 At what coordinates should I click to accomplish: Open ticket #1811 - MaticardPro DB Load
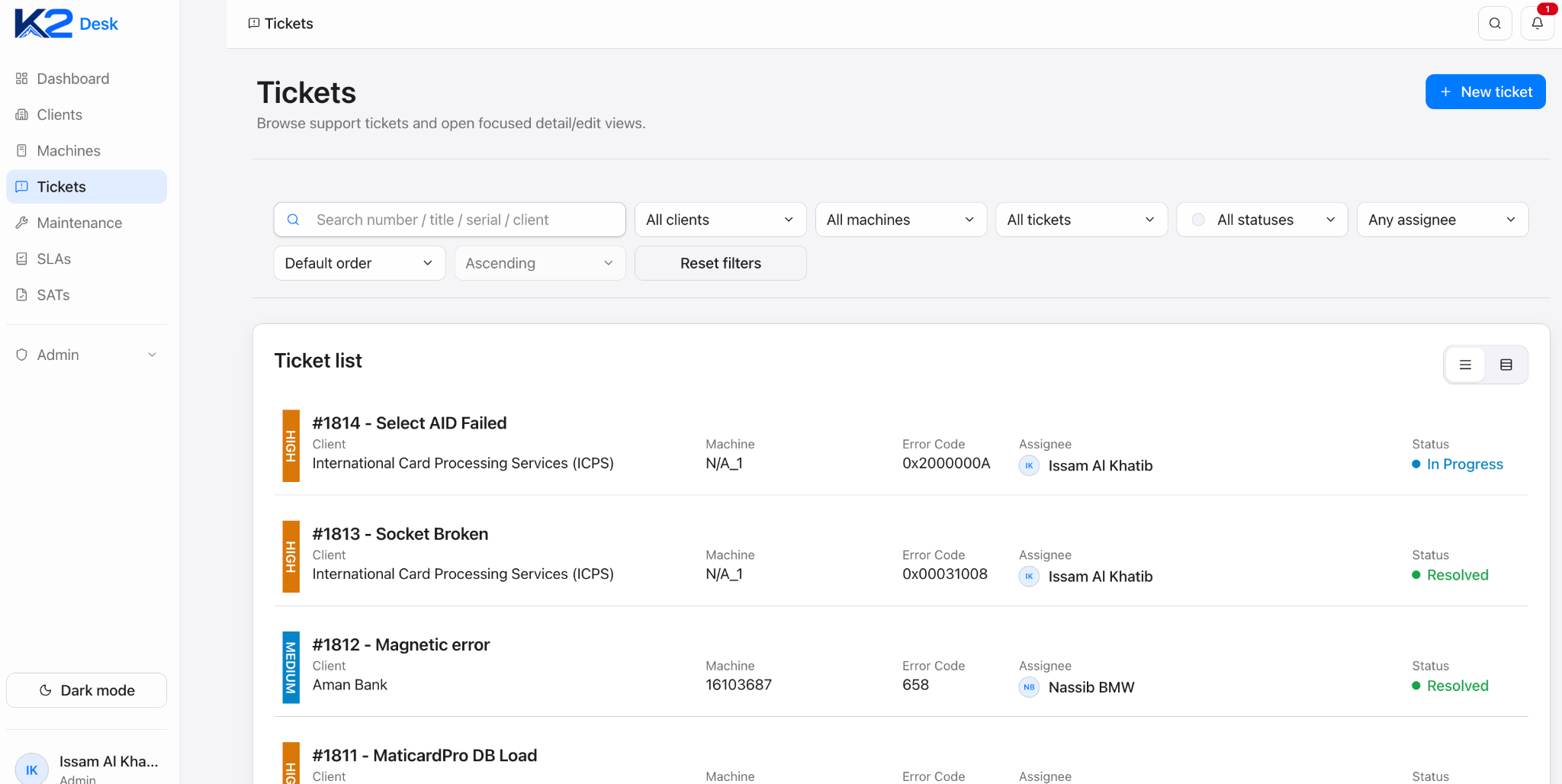coord(425,755)
